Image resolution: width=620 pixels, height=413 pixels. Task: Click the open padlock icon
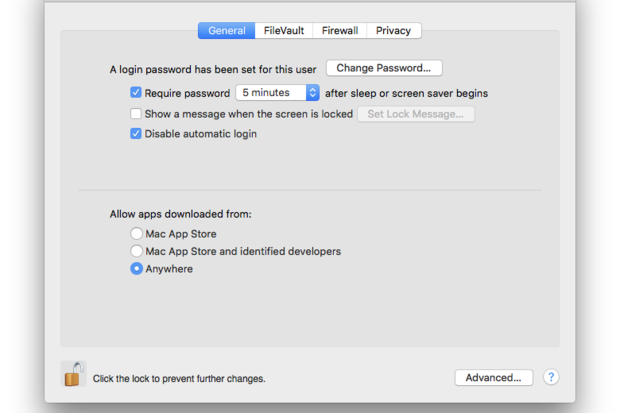coord(74,374)
